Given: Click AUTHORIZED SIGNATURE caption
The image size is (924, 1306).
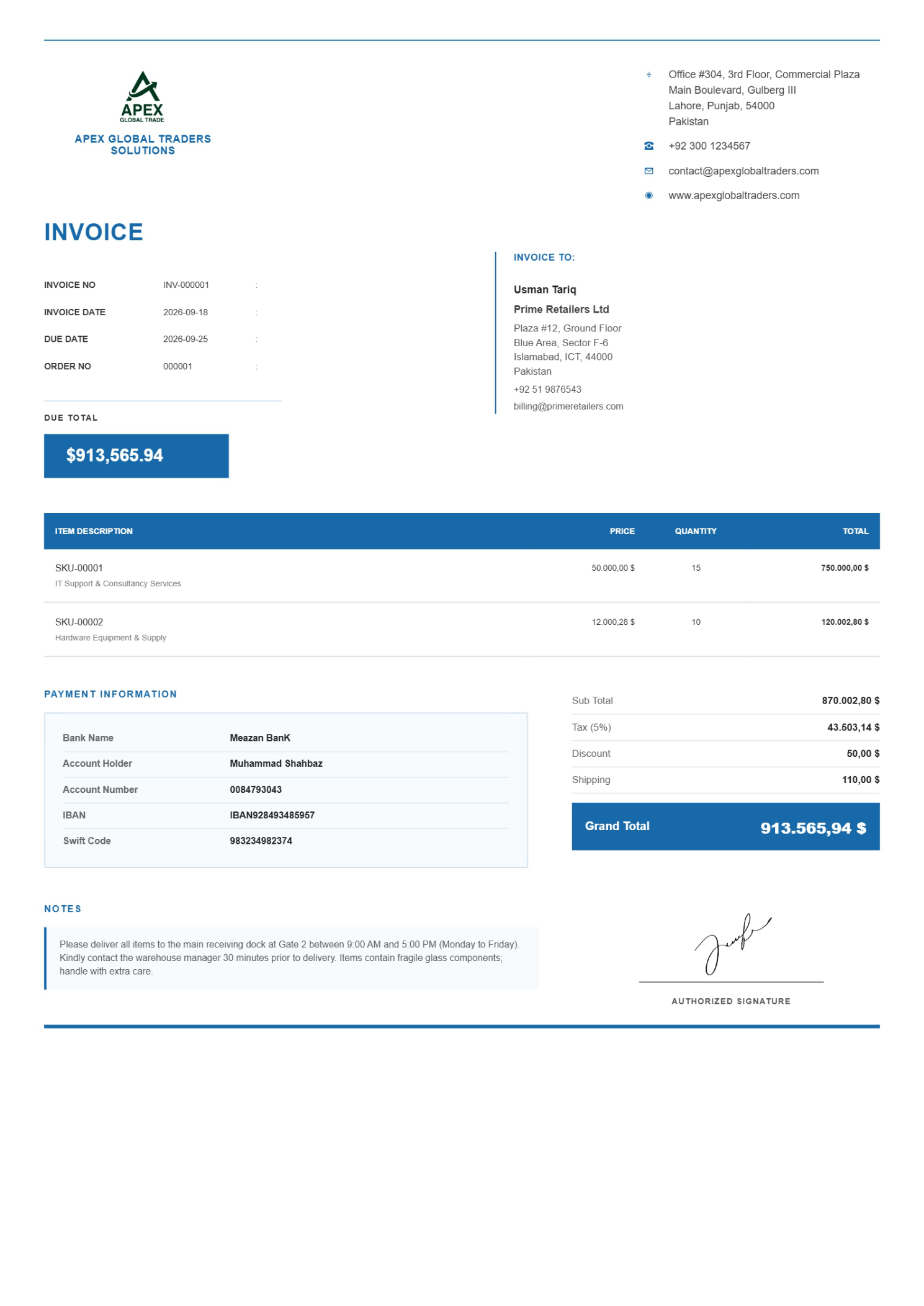Looking at the screenshot, I should (x=730, y=1001).
